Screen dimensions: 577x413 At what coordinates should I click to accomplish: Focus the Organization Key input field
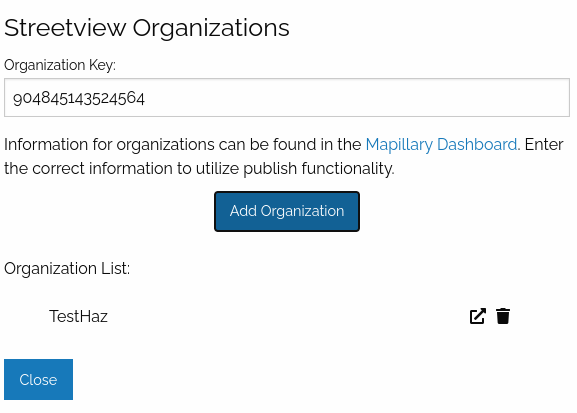pyautogui.click(x=287, y=98)
